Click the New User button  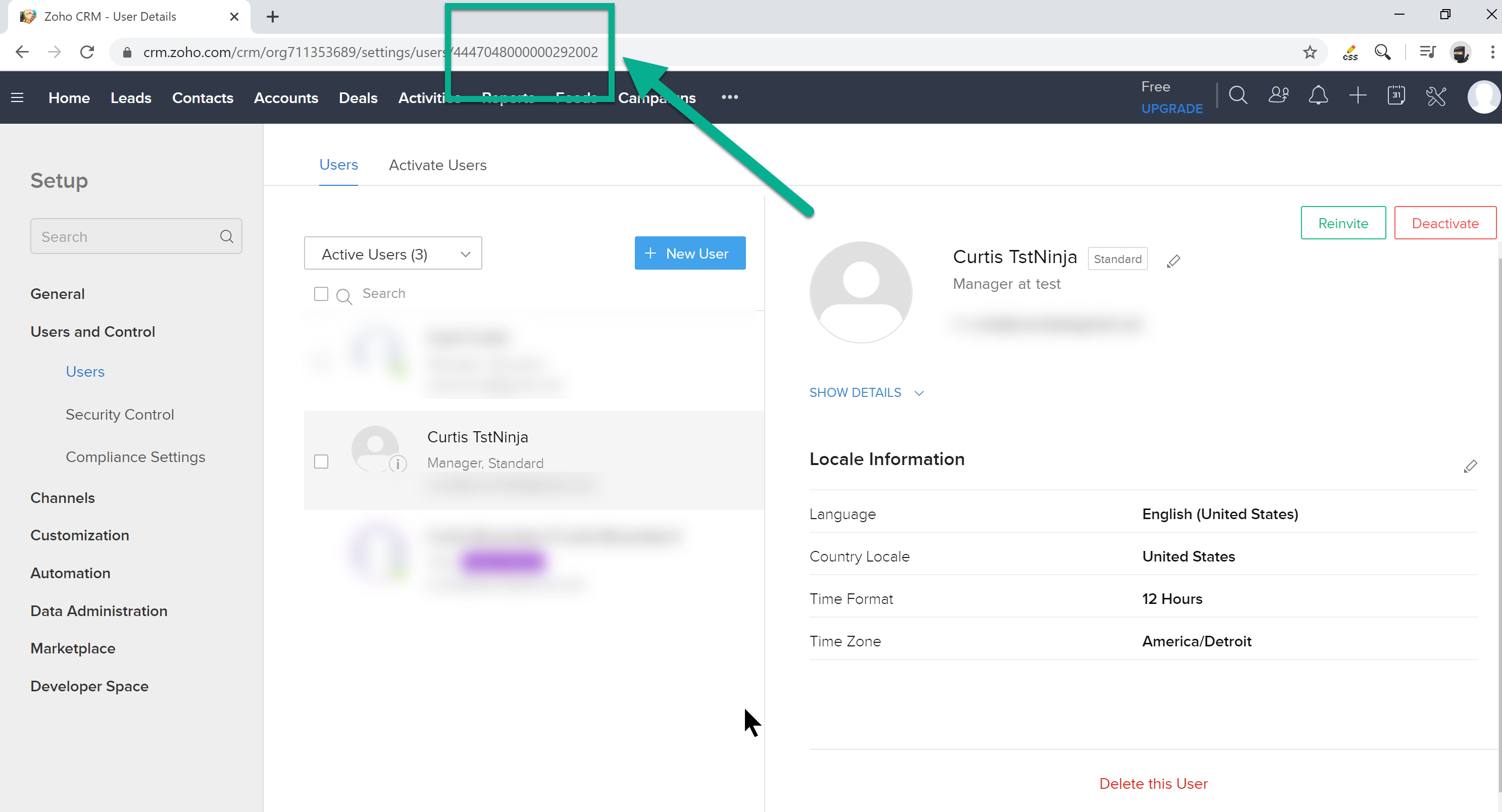(690, 253)
